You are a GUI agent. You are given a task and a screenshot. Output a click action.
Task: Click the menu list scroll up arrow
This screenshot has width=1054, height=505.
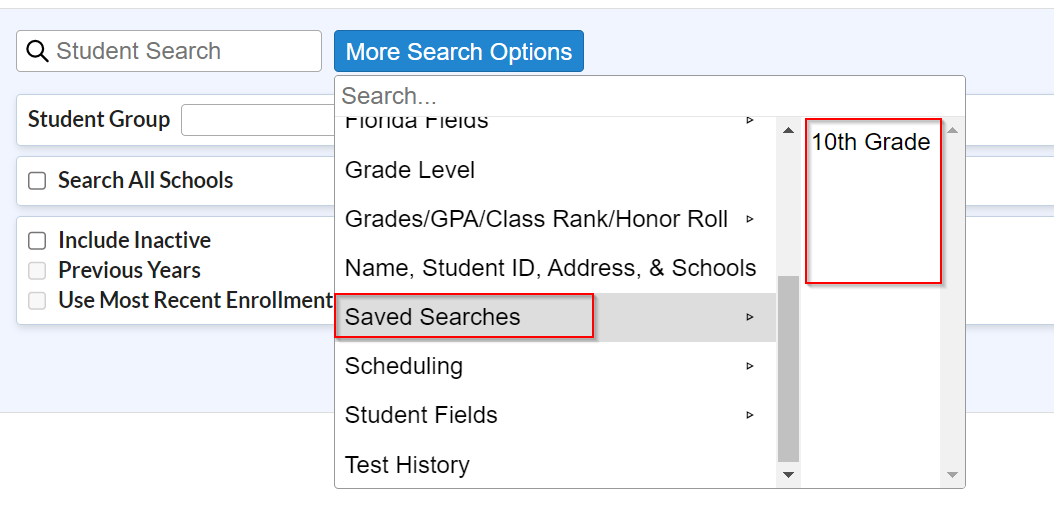click(x=788, y=130)
